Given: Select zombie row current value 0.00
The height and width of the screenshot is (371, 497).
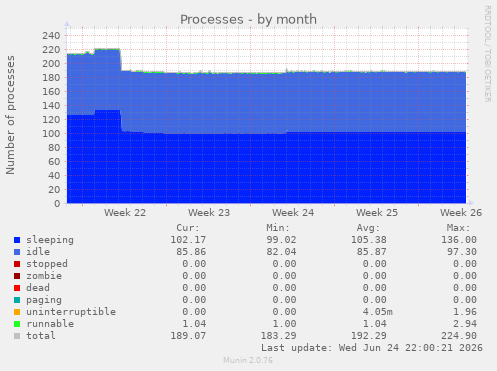Looking at the screenshot, I should [x=194, y=276].
